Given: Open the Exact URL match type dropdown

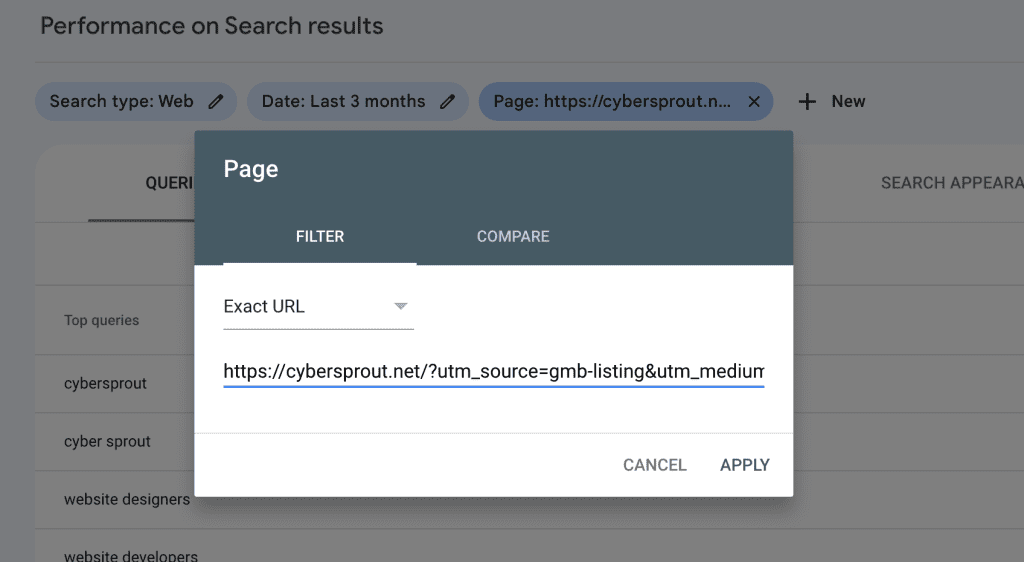Looking at the screenshot, I should coord(318,306).
